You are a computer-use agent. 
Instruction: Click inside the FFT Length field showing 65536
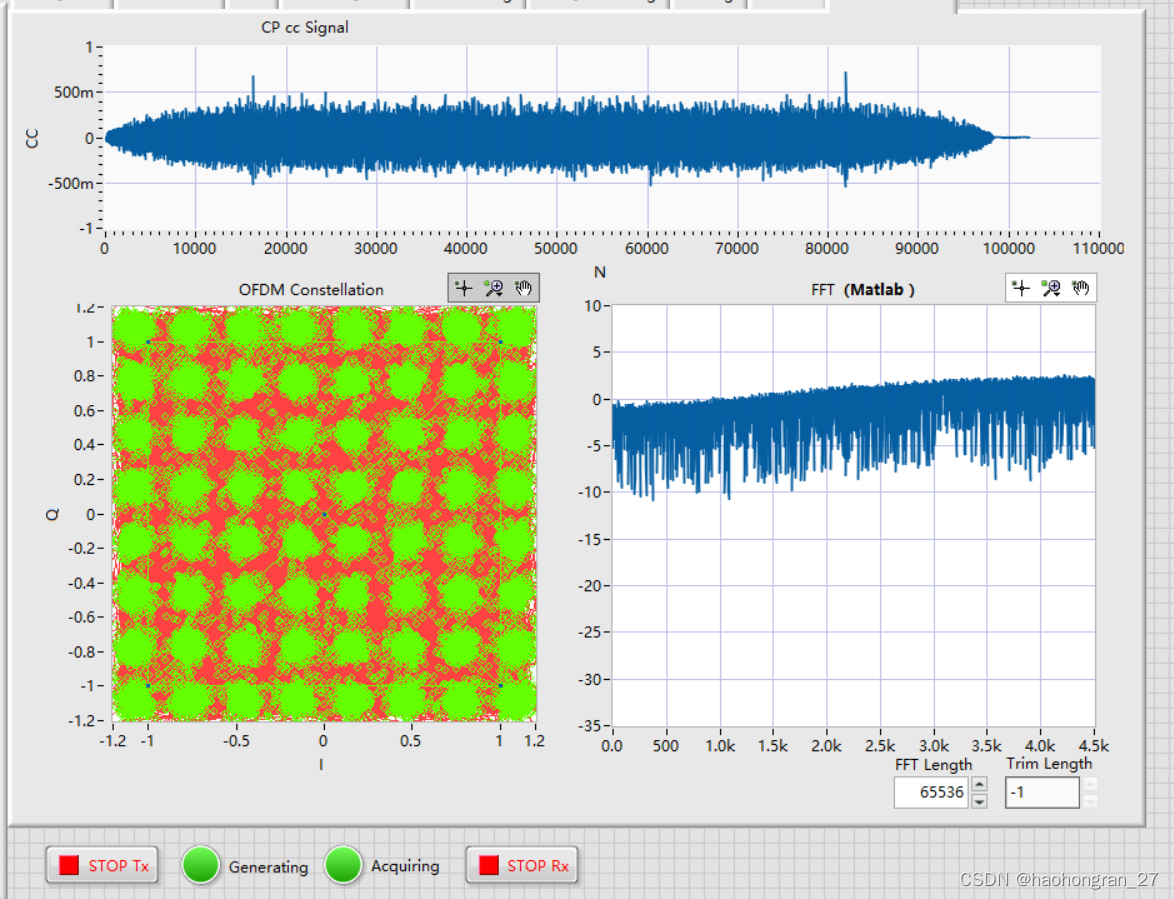[x=930, y=792]
